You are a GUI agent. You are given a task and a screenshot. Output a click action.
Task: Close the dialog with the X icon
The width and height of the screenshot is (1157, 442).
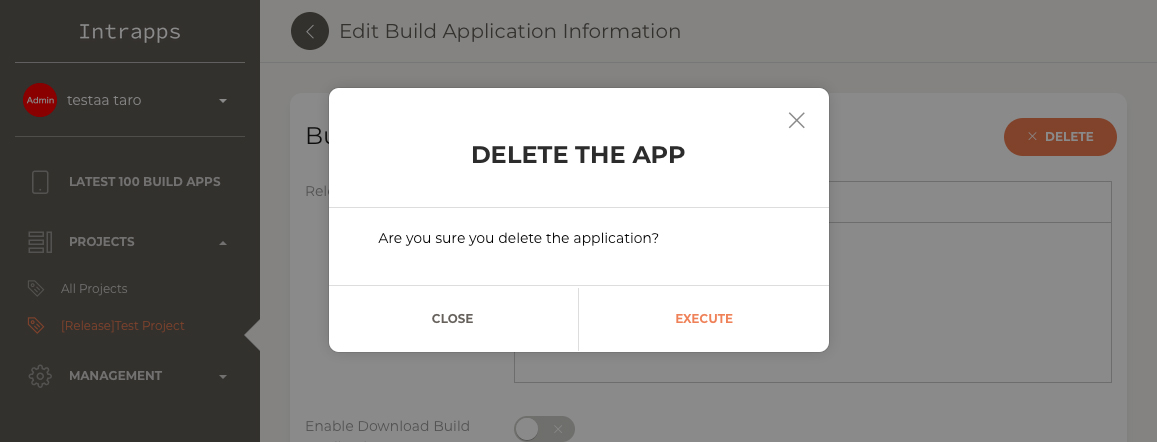coord(796,120)
